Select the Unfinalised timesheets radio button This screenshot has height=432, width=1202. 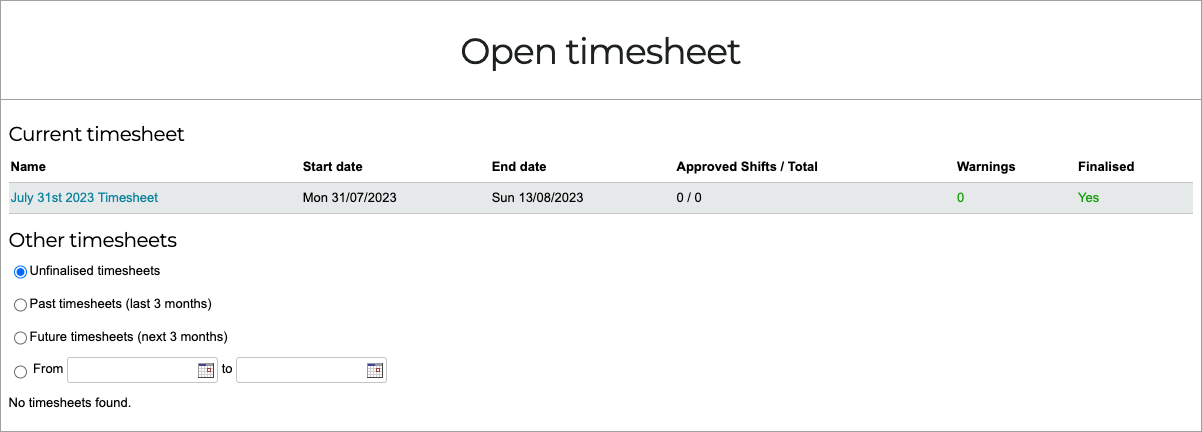point(20,272)
